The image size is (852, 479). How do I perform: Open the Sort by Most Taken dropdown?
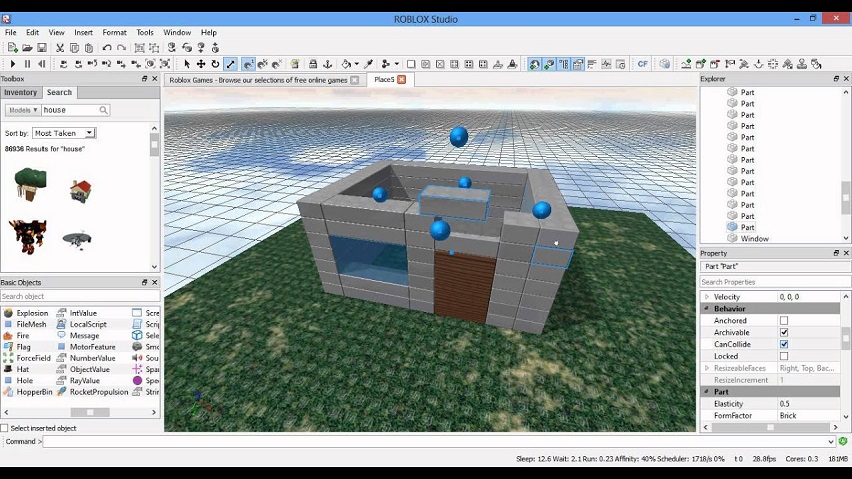coord(64,133)
